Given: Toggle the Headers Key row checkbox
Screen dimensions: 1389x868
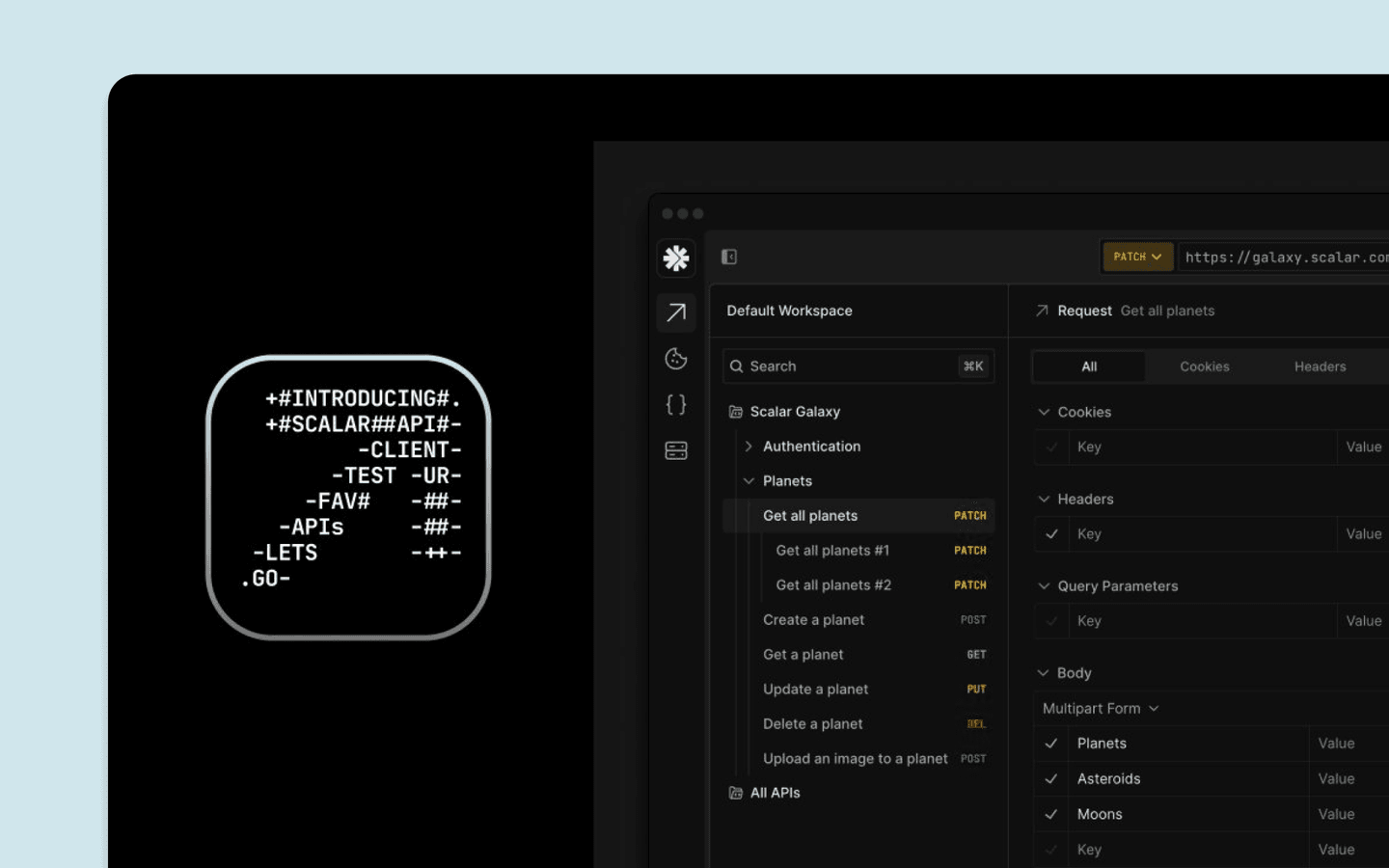Looking at the screenshot, I should click(x=1051, y=533).
